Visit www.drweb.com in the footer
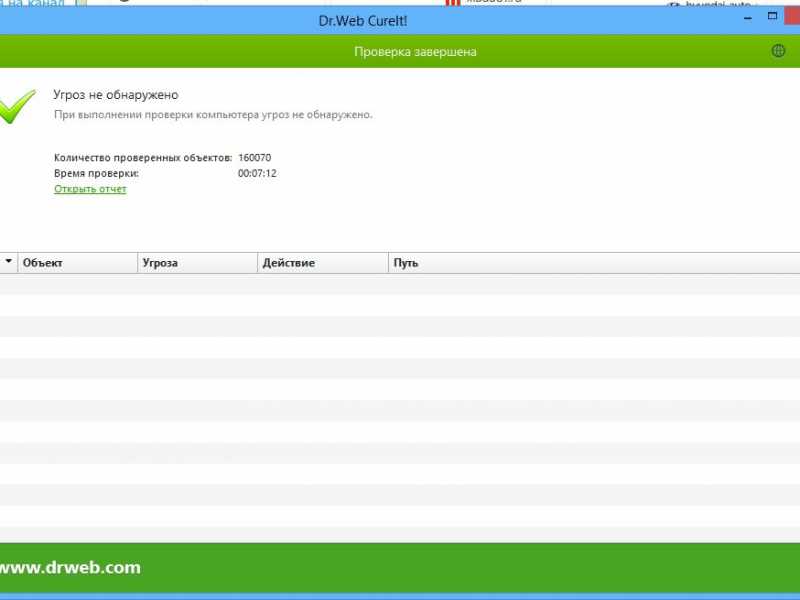This screenshot has width=800, height=600. (x=69, y=568)
